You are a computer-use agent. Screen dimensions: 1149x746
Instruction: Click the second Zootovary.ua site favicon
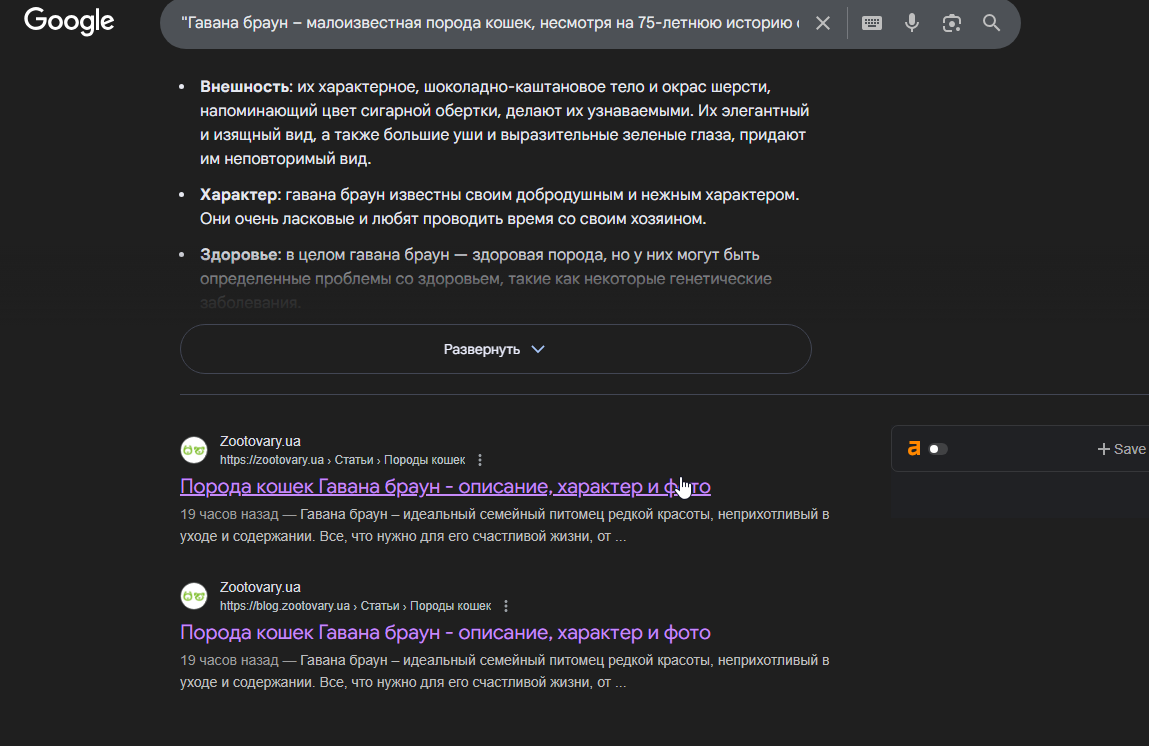point(194,596)
